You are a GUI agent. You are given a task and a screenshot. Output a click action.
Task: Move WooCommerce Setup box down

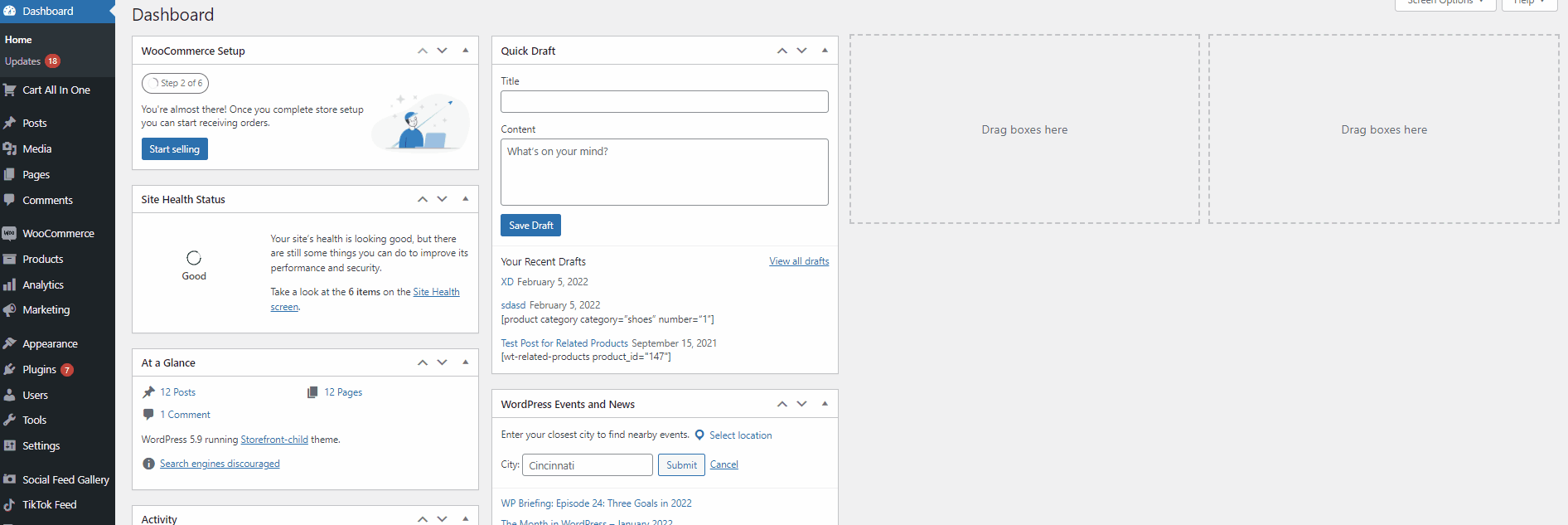tap(443, 51)
